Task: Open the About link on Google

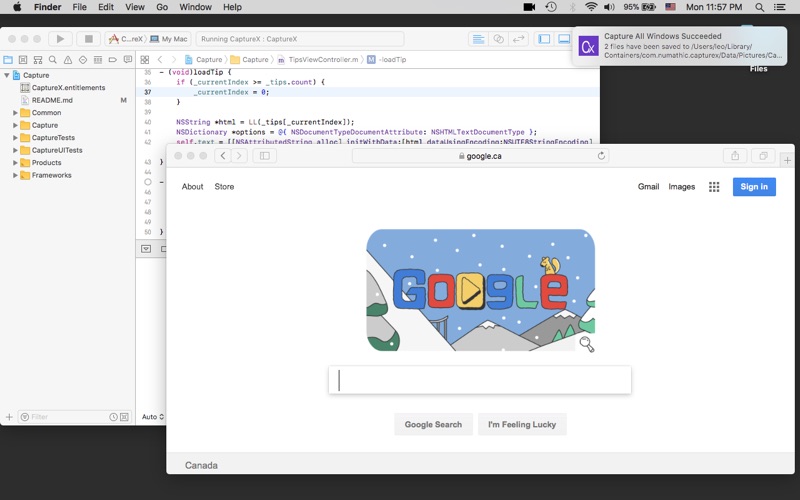Action: pyautogui.click(x=192, y=187)
